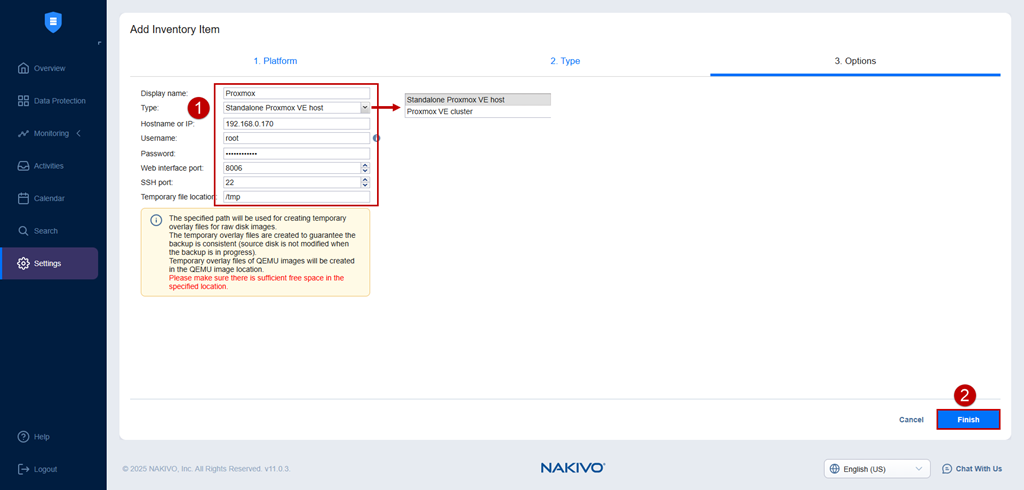The width and height of the screenshot is (1024, 490).
Task: Go to Data Protection section
Action: tap(52, 101)
